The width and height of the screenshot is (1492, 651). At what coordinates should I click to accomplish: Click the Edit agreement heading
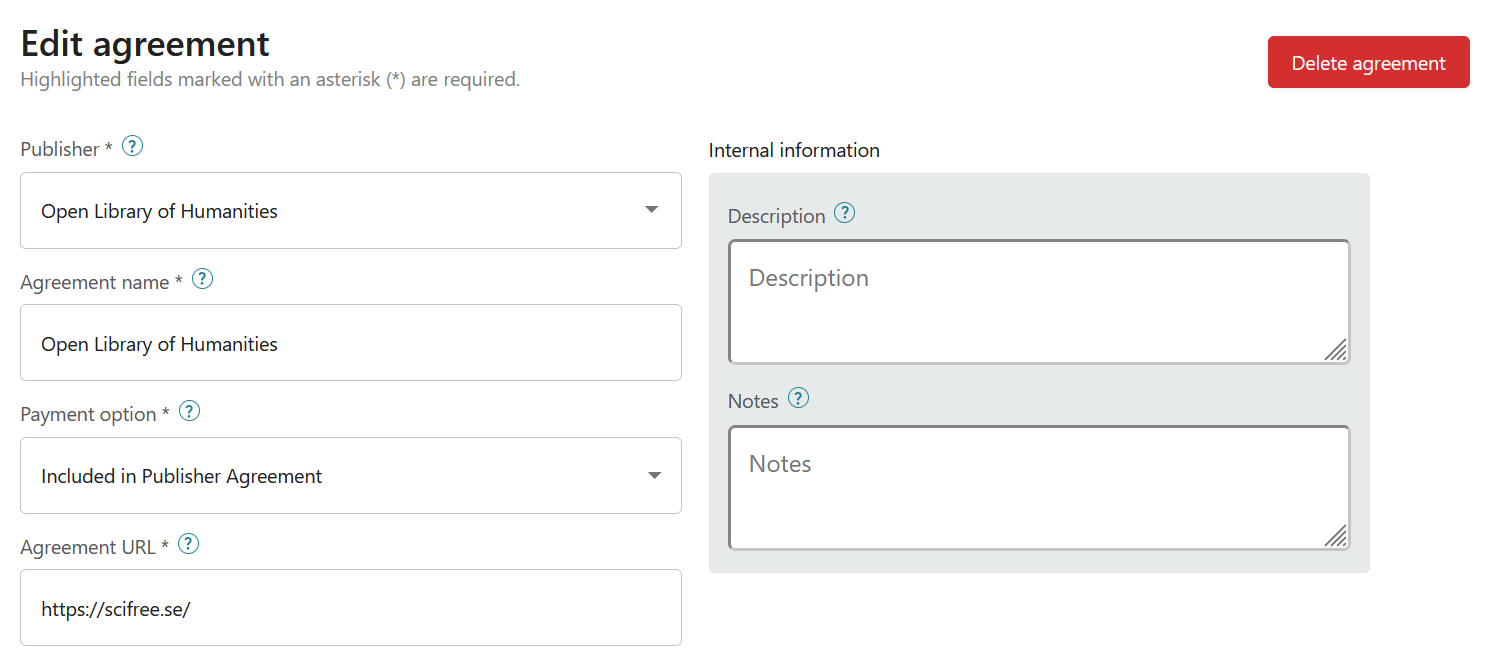pos(144,42)
